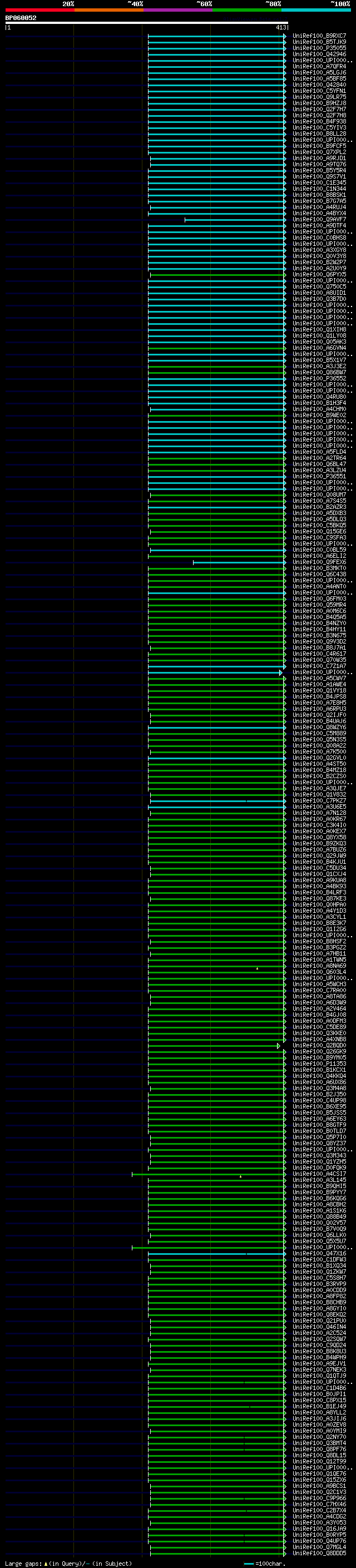Select hit label UniRef100_Q4RU80
Screen dimensions: 356x1568
click(x=319, y=397)
